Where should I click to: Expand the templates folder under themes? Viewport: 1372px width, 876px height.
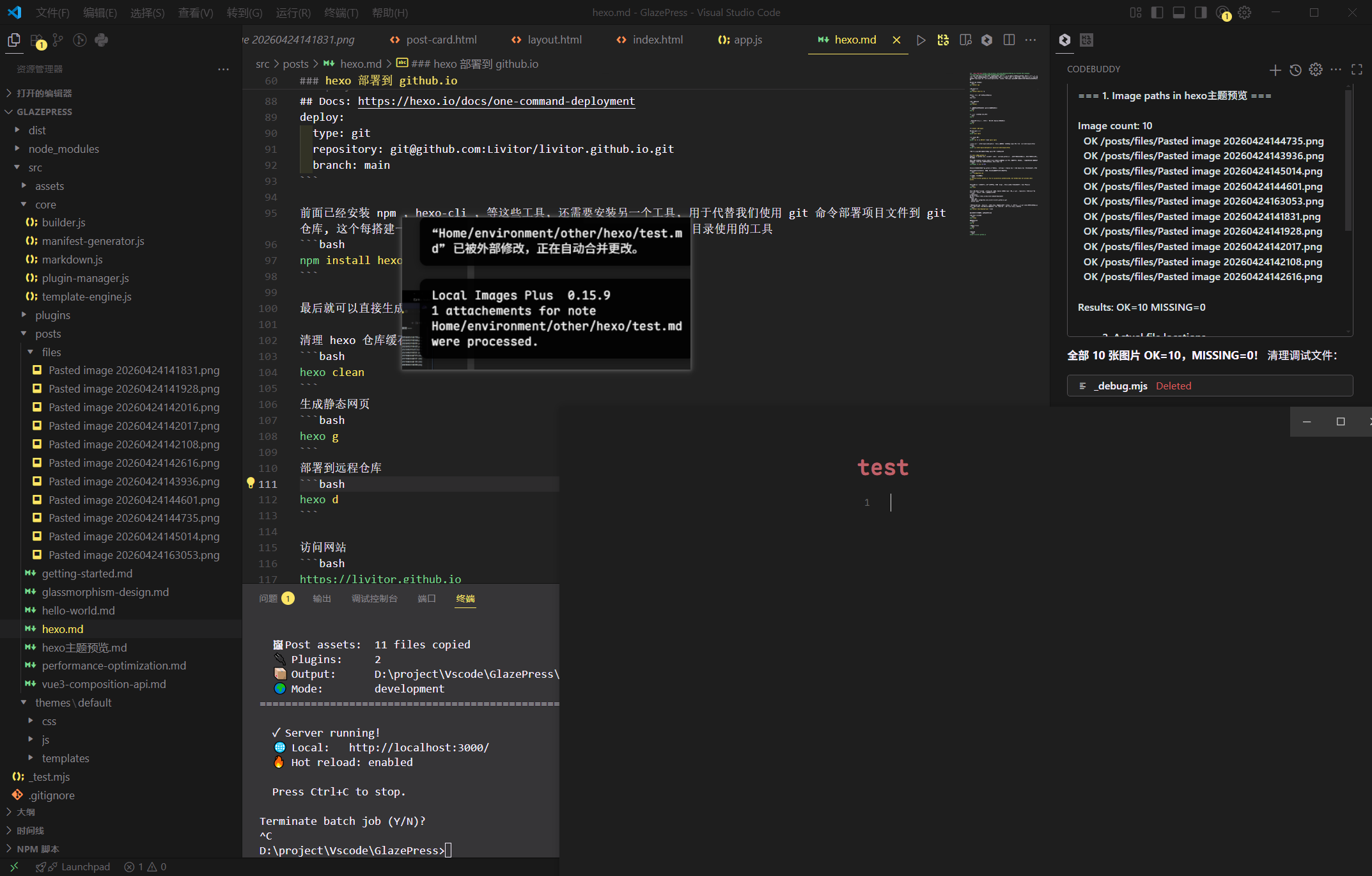click(65, 758)
